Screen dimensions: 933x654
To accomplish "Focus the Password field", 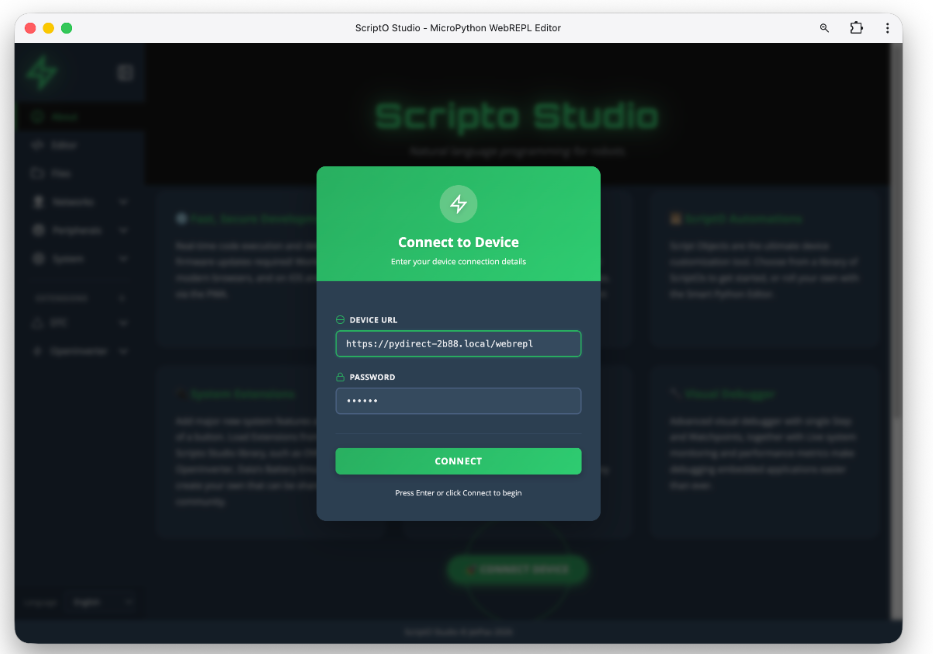I will (x=458, y=401).
